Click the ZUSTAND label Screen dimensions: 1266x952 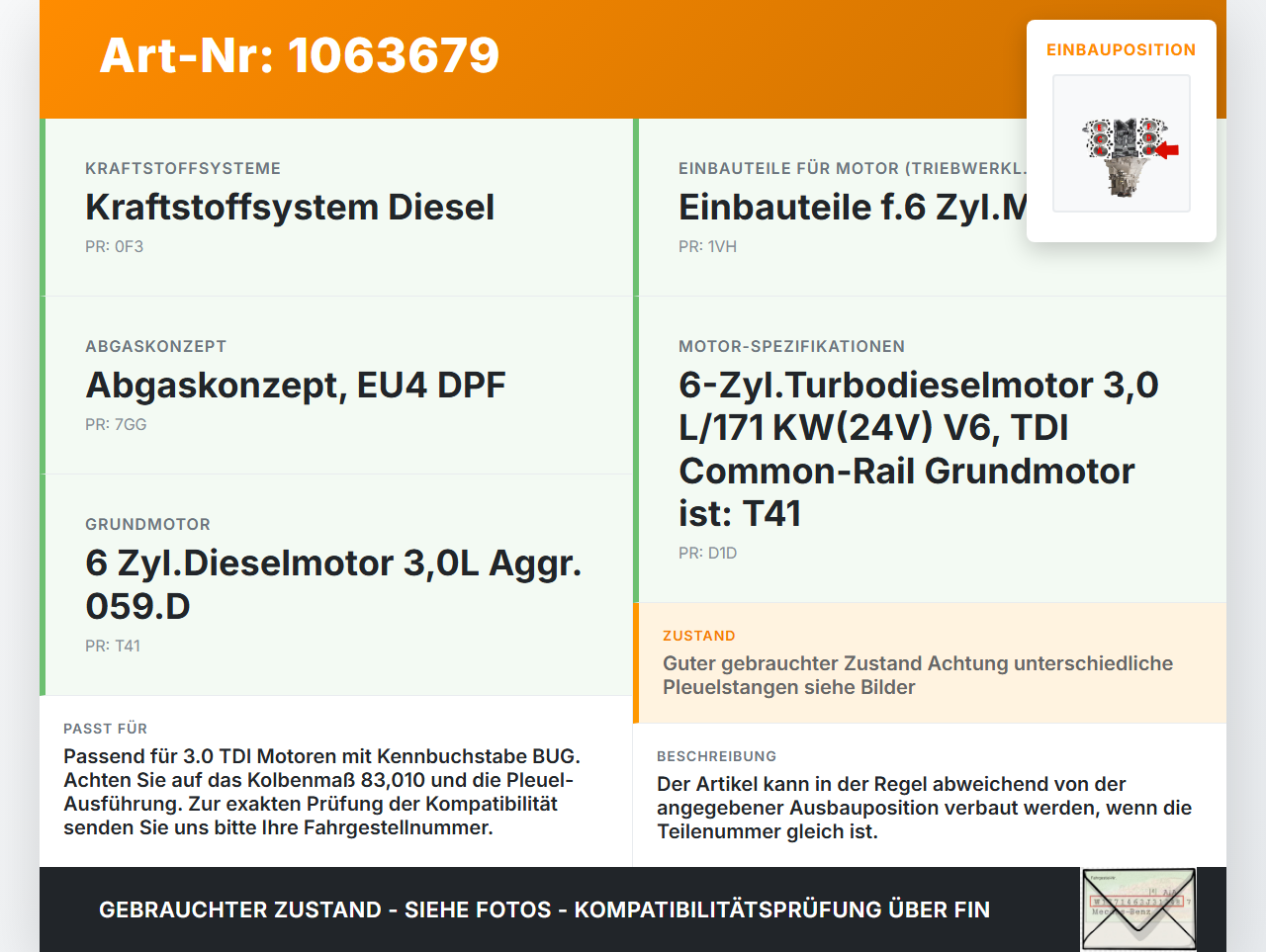coord(699,636)
